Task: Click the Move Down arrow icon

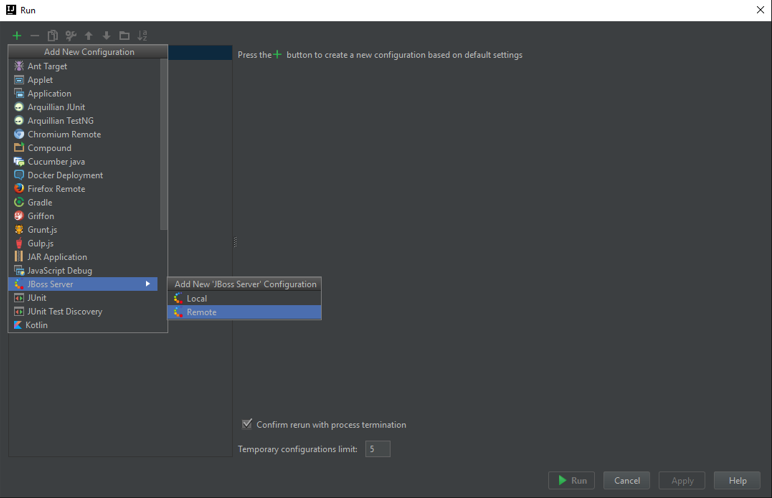Action: pyautogui.click(x=106, y=35)
